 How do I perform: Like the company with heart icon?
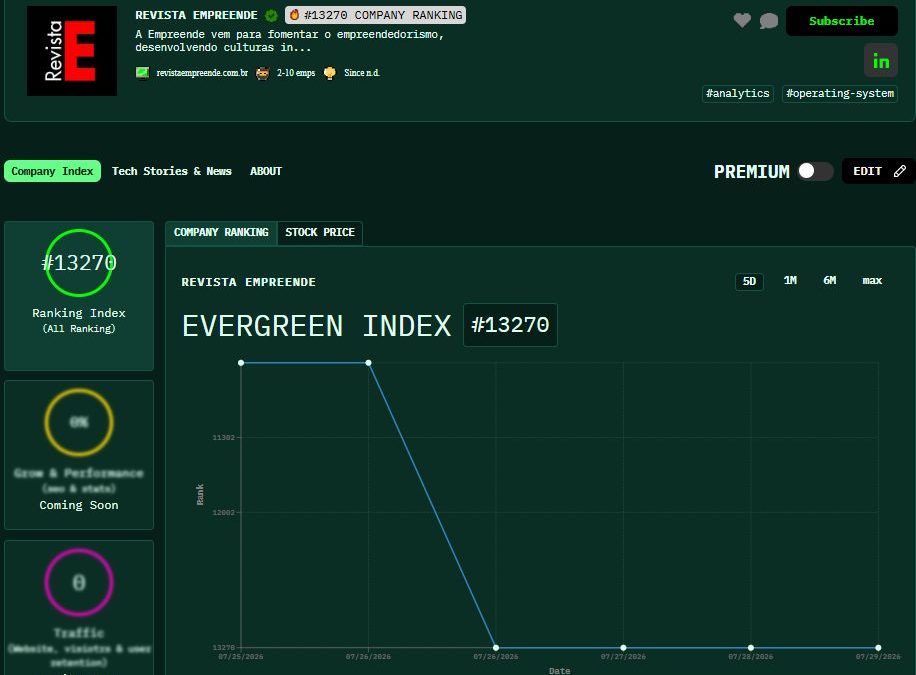[x=742, y=20]
